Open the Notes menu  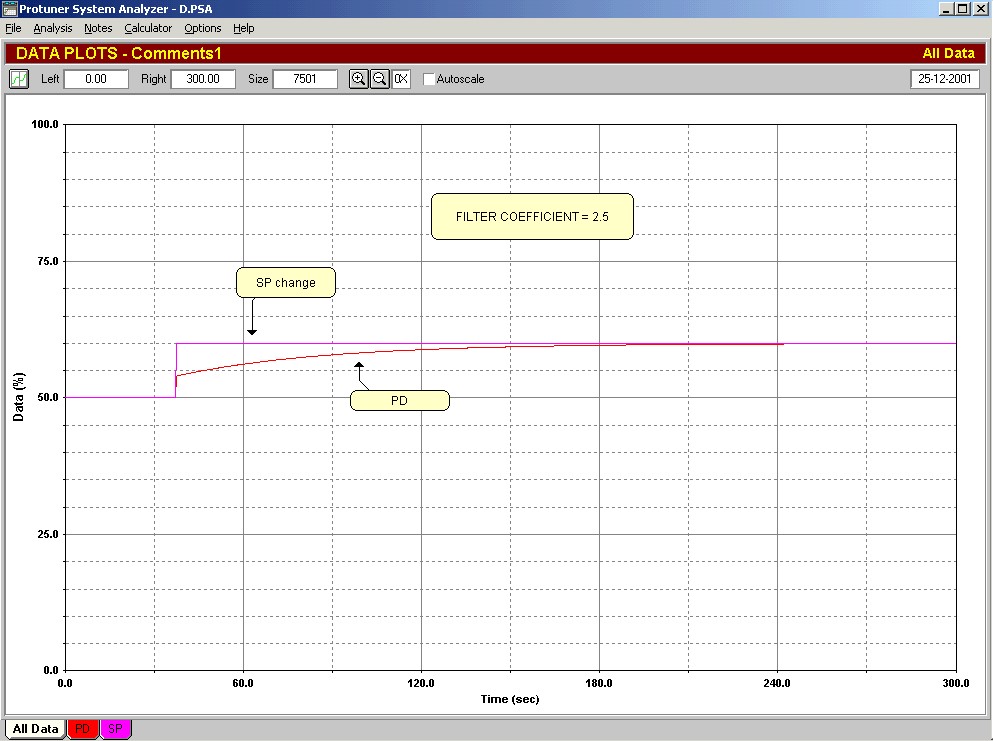coord(98,28)
